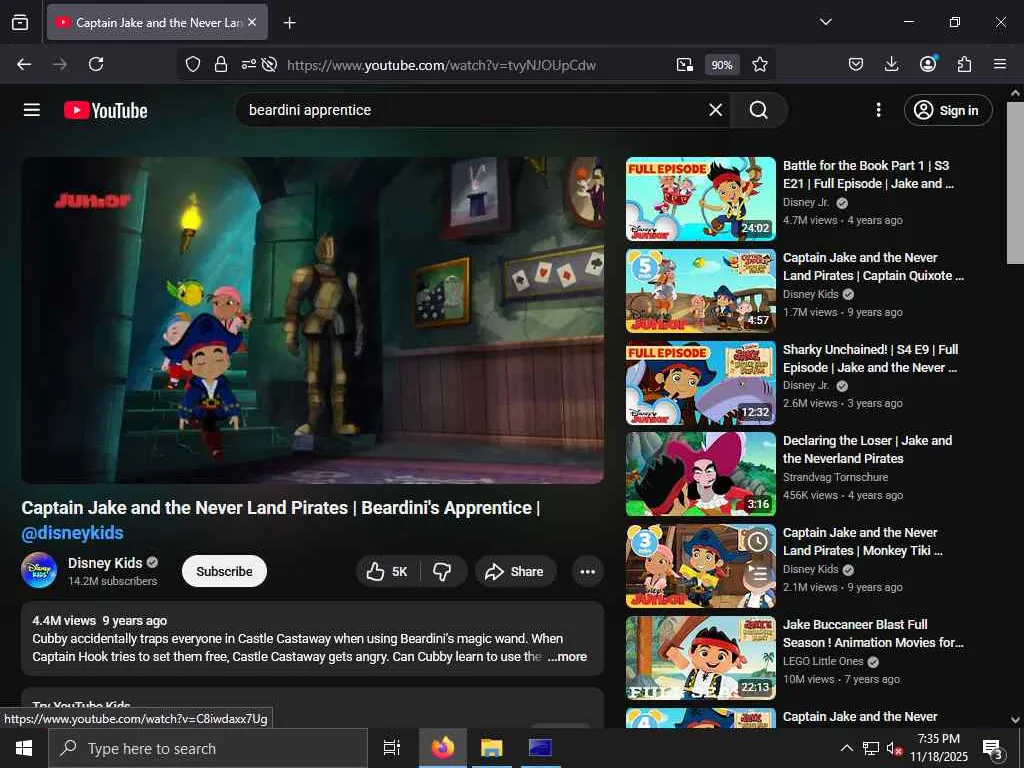Screen dimensions: 1024x768
Task: Open picture-in-picture from address bar
Action: (684, 64)
